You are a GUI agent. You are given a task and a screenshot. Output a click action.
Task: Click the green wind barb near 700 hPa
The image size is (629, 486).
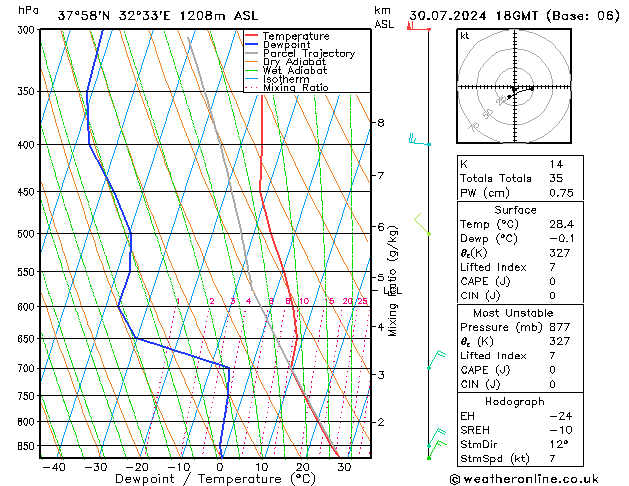(434, 360)
